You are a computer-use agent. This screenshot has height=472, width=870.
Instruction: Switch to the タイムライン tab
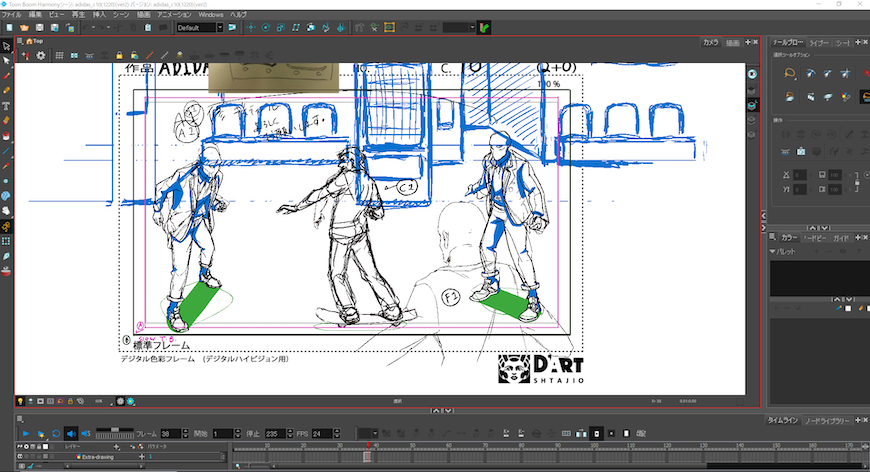point(782,420)
